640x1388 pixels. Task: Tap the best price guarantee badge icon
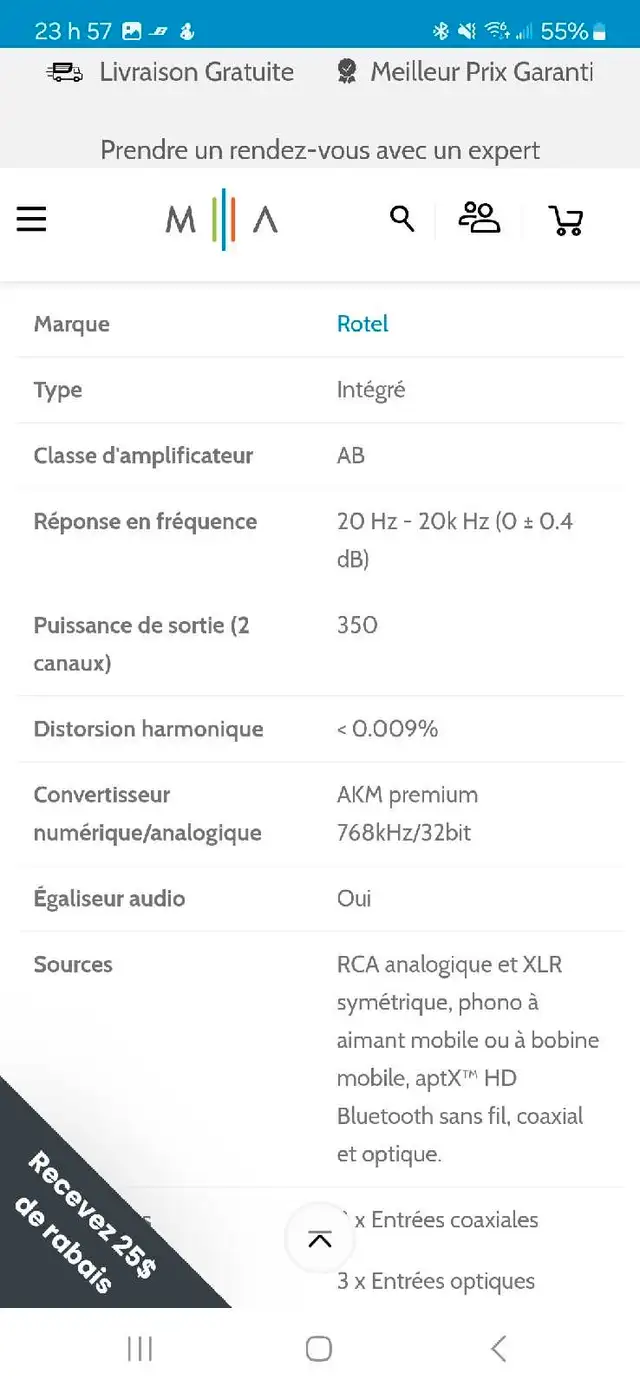347,72
